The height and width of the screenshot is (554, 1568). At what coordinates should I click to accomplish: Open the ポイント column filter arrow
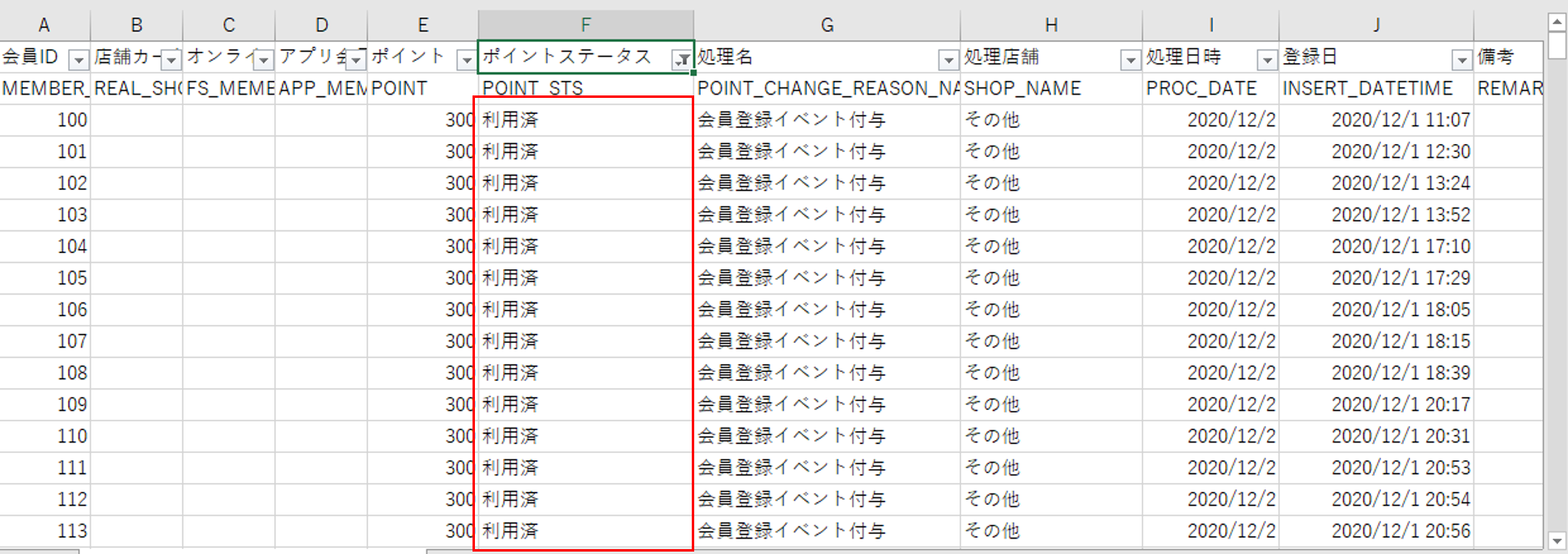[x=466, y=60]
